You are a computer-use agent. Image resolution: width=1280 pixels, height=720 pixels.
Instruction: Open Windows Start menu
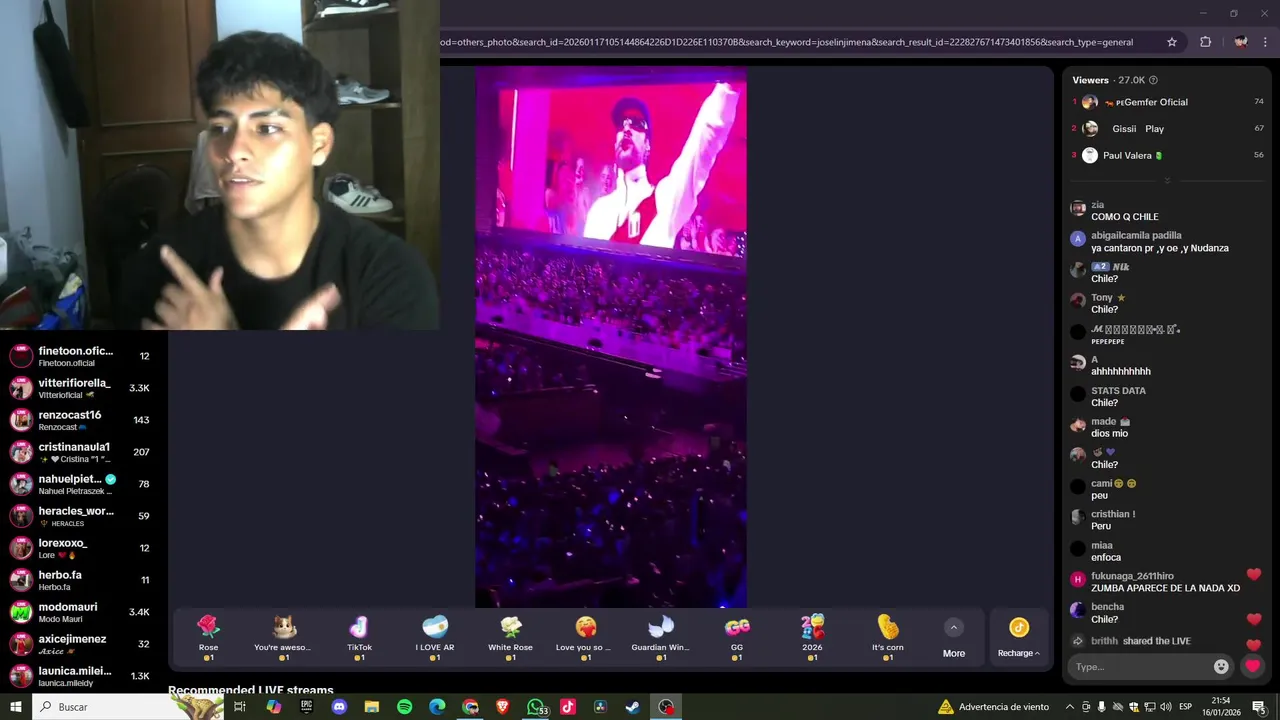(x=15, y=707)
